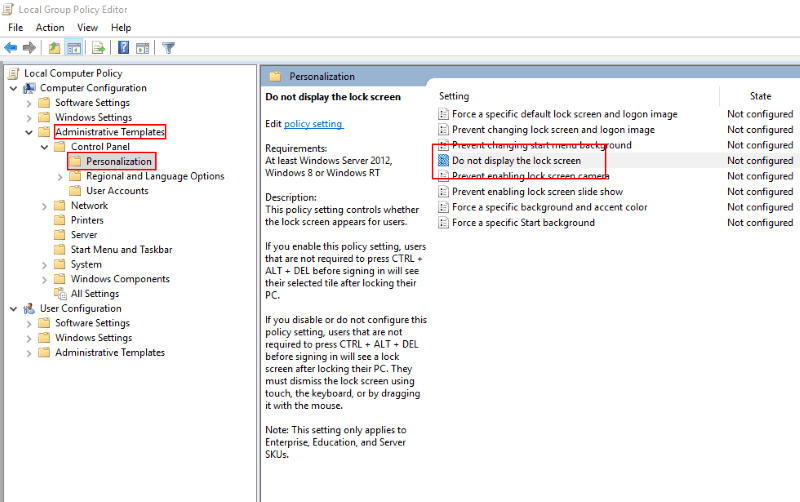Open the Action menu
The image size is (800, 502).
(50, 28)
